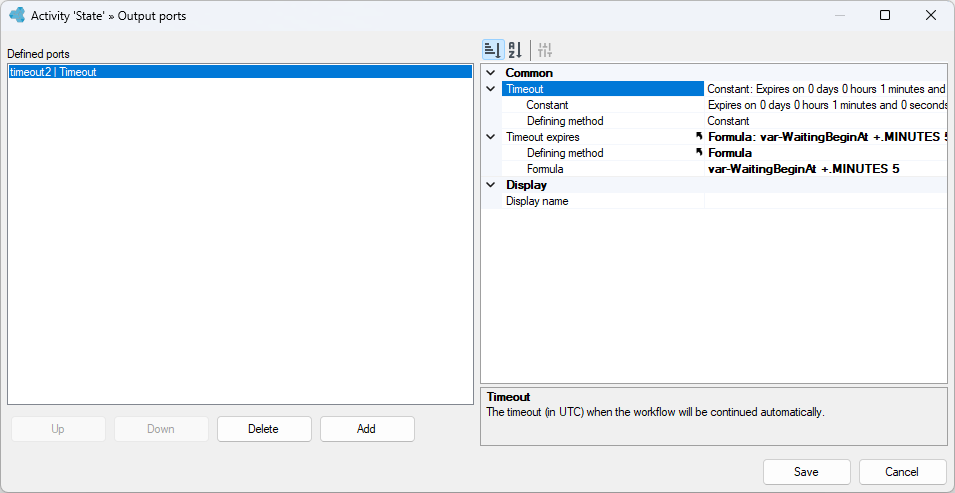
Task: Click the bold 'Formula' defining method value
Action: click(730, 153)
